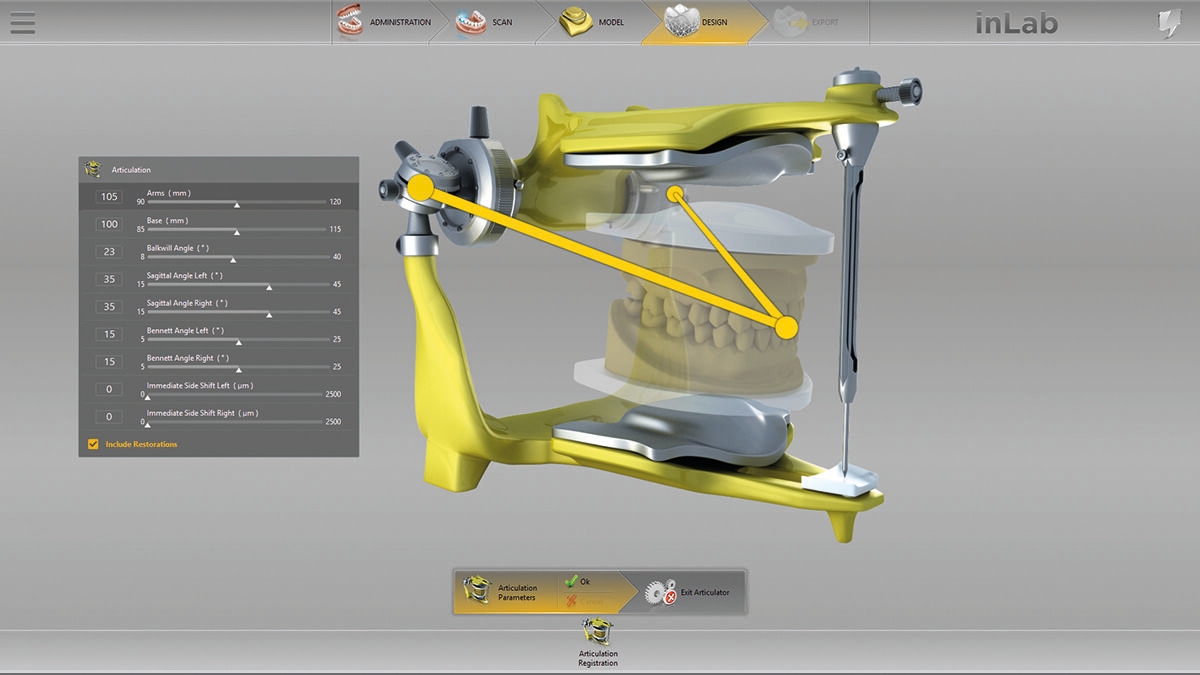Screen dimensions: 1200x675
Task: Click the Bennett Angle Right value field
Action: point(108,362)
